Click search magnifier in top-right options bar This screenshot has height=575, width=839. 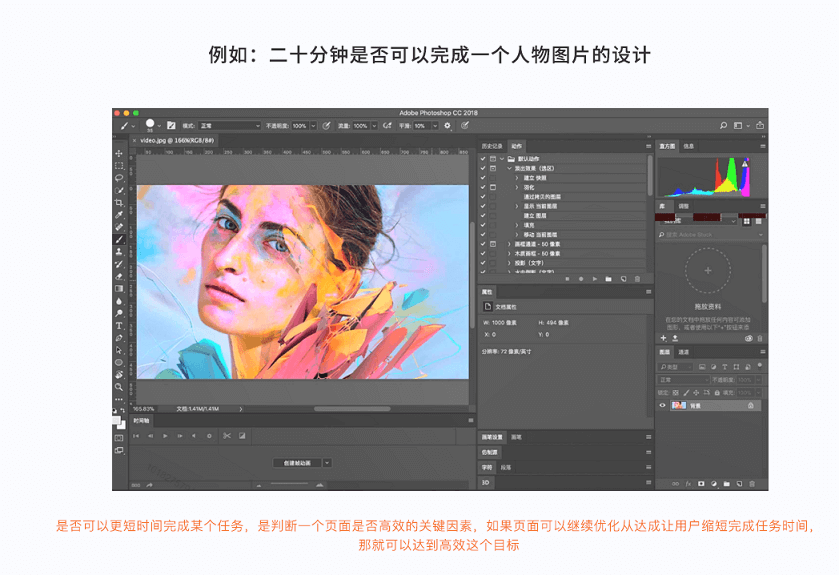[x=723, y=126]
